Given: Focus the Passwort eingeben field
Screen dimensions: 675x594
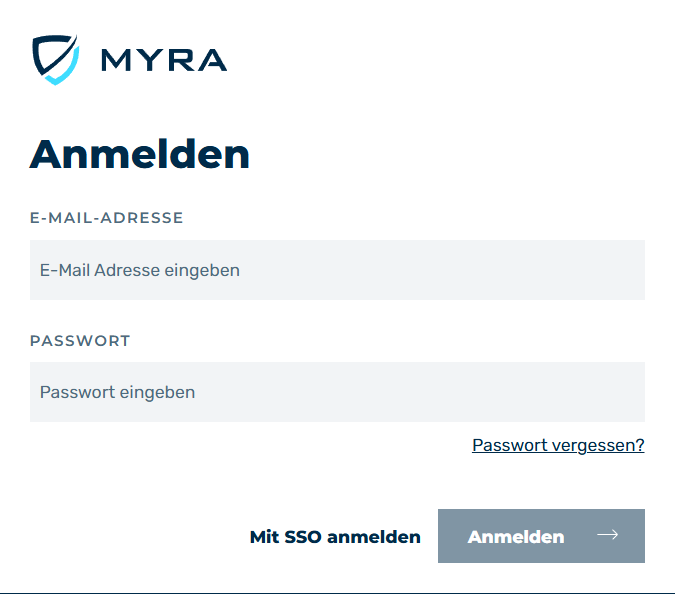Looking at the screenshot, I should [337, 392].
